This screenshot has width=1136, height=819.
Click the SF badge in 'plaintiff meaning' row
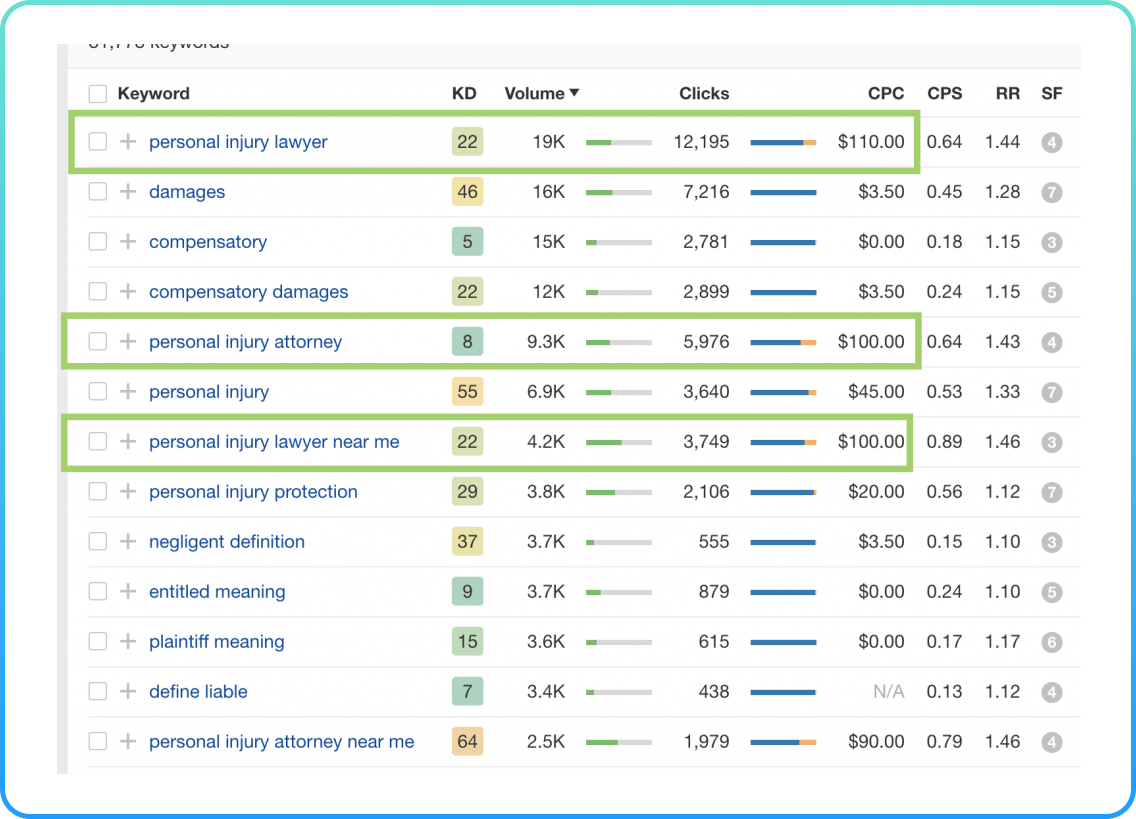[1051, 642]
